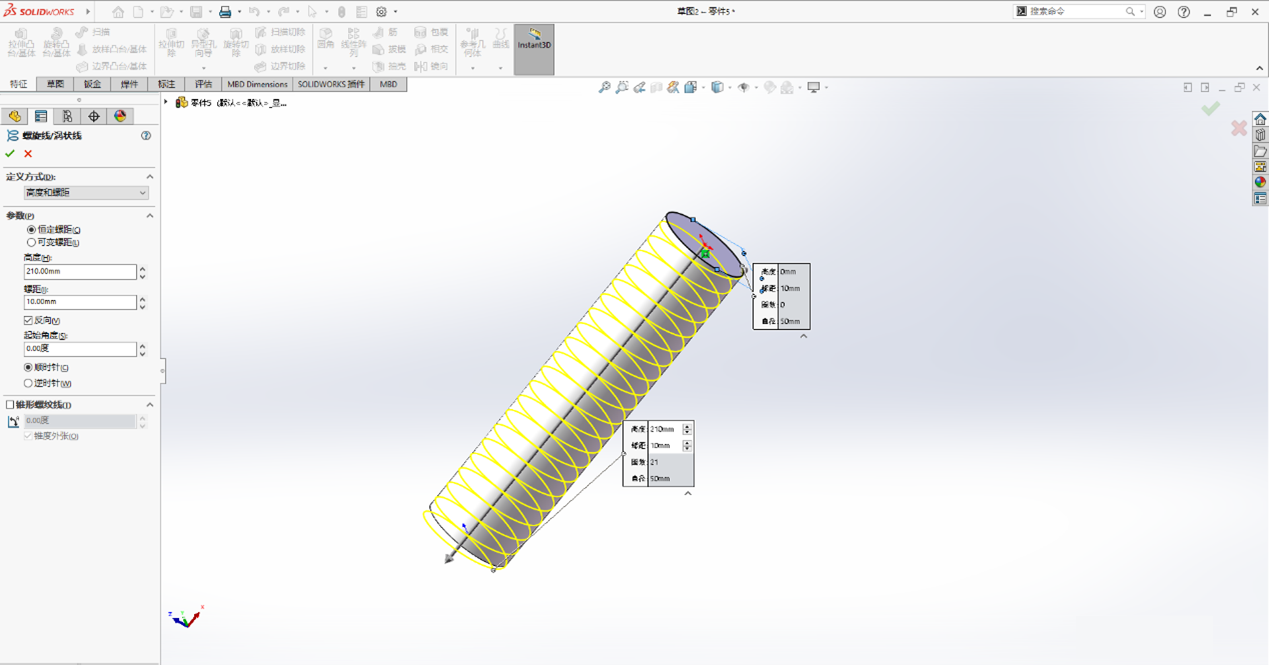The height and width of the screenshot is (665, 1269).
Task: Open helix PropertyManager help question mark
Action: [145, 135]
